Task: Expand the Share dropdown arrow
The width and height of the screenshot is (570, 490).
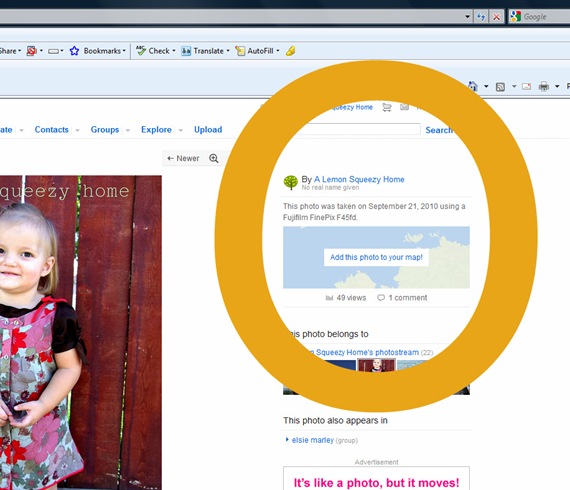Action: (x=20, y=51)
